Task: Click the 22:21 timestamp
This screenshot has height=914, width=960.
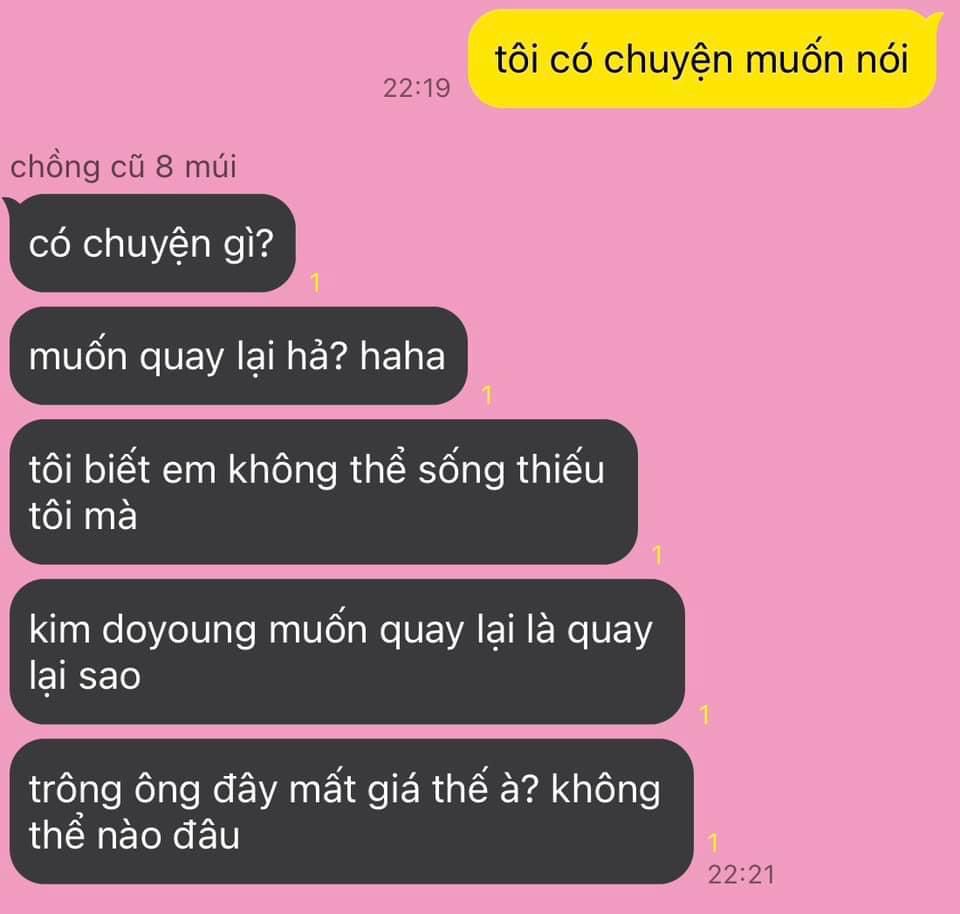Action: pos(741,874)
